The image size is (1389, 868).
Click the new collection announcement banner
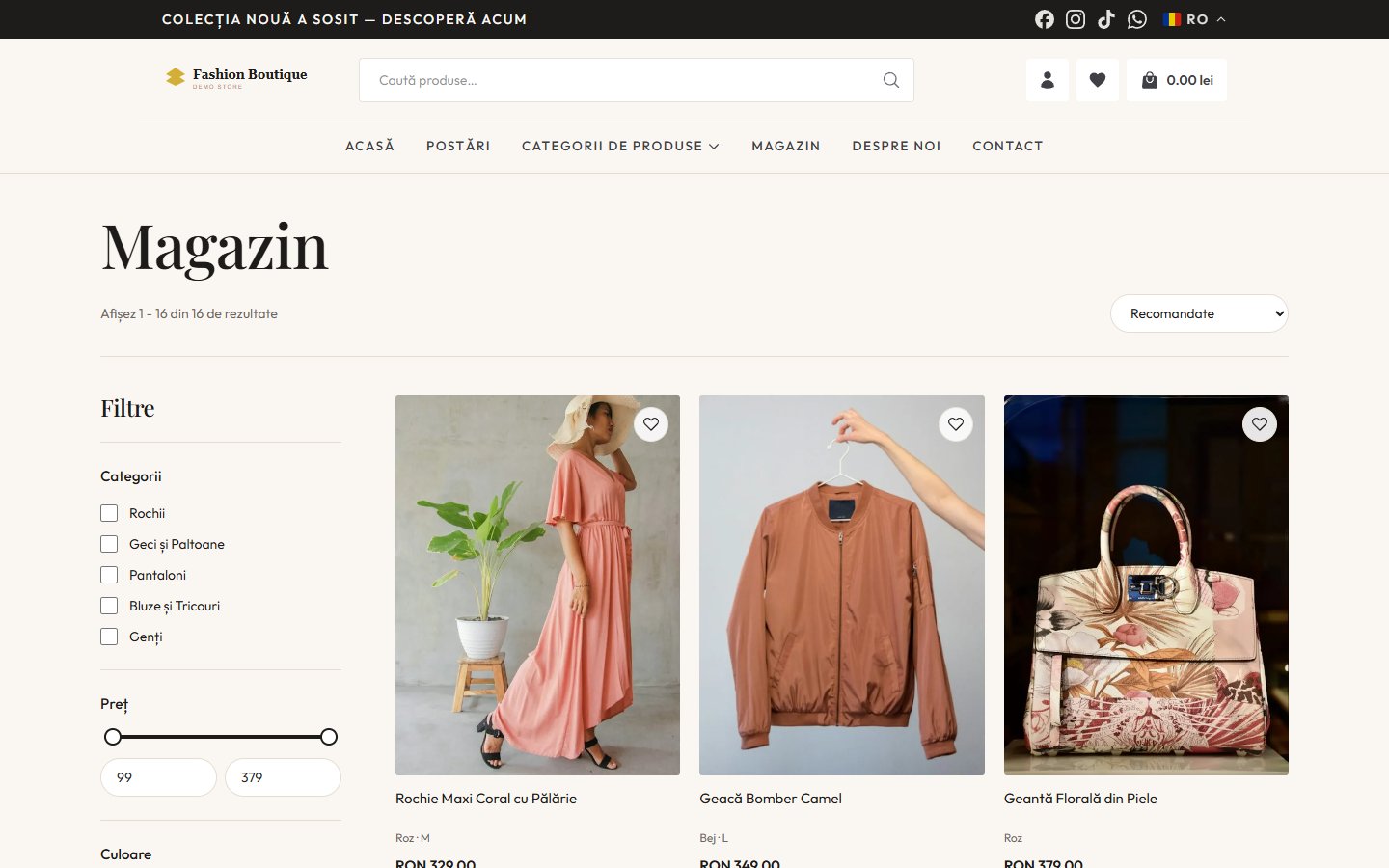(344, 19)
